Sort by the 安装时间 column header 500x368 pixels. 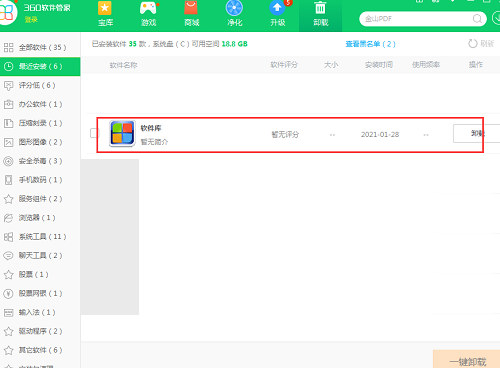click(x=379, y=65)
